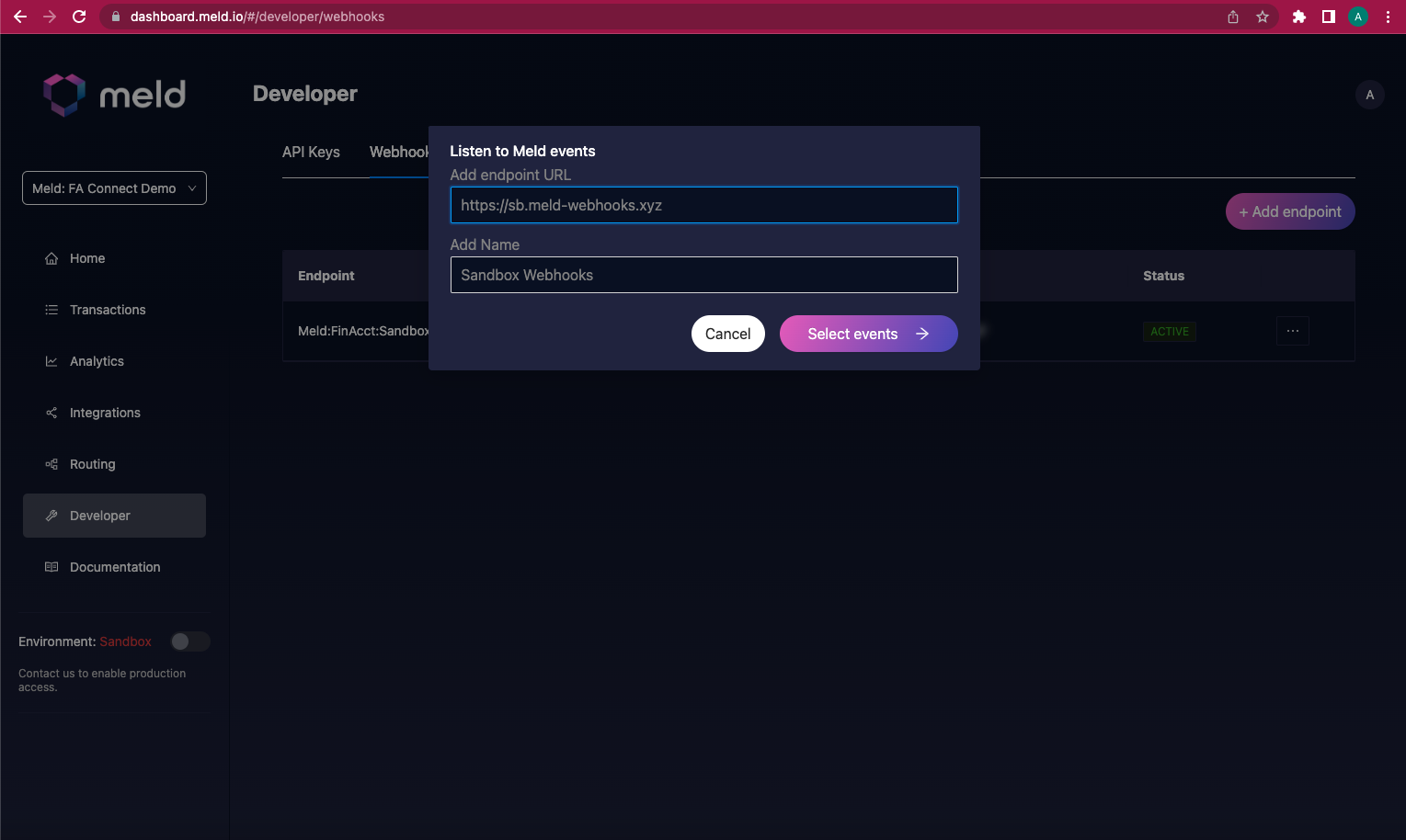Reload the page
This screenshot has width=1406, height=840.
click(79, 17)
